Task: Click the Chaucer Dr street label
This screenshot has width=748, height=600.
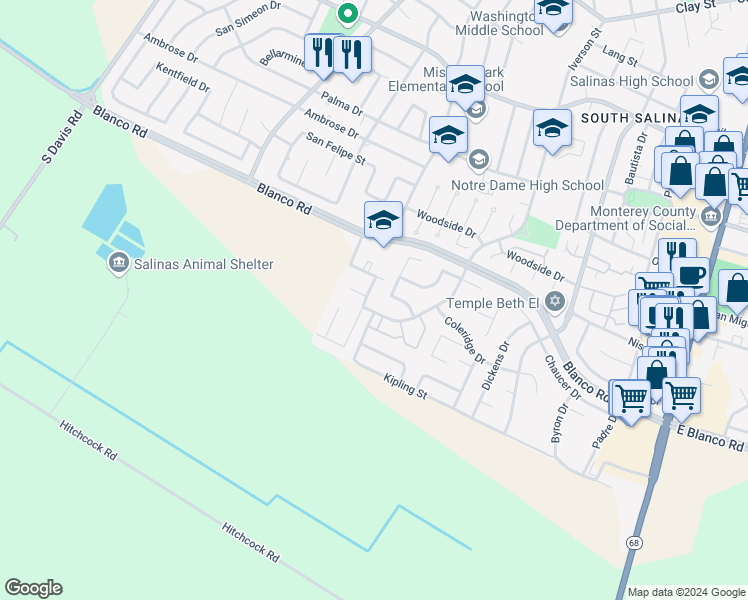Action: pos(563,377)
